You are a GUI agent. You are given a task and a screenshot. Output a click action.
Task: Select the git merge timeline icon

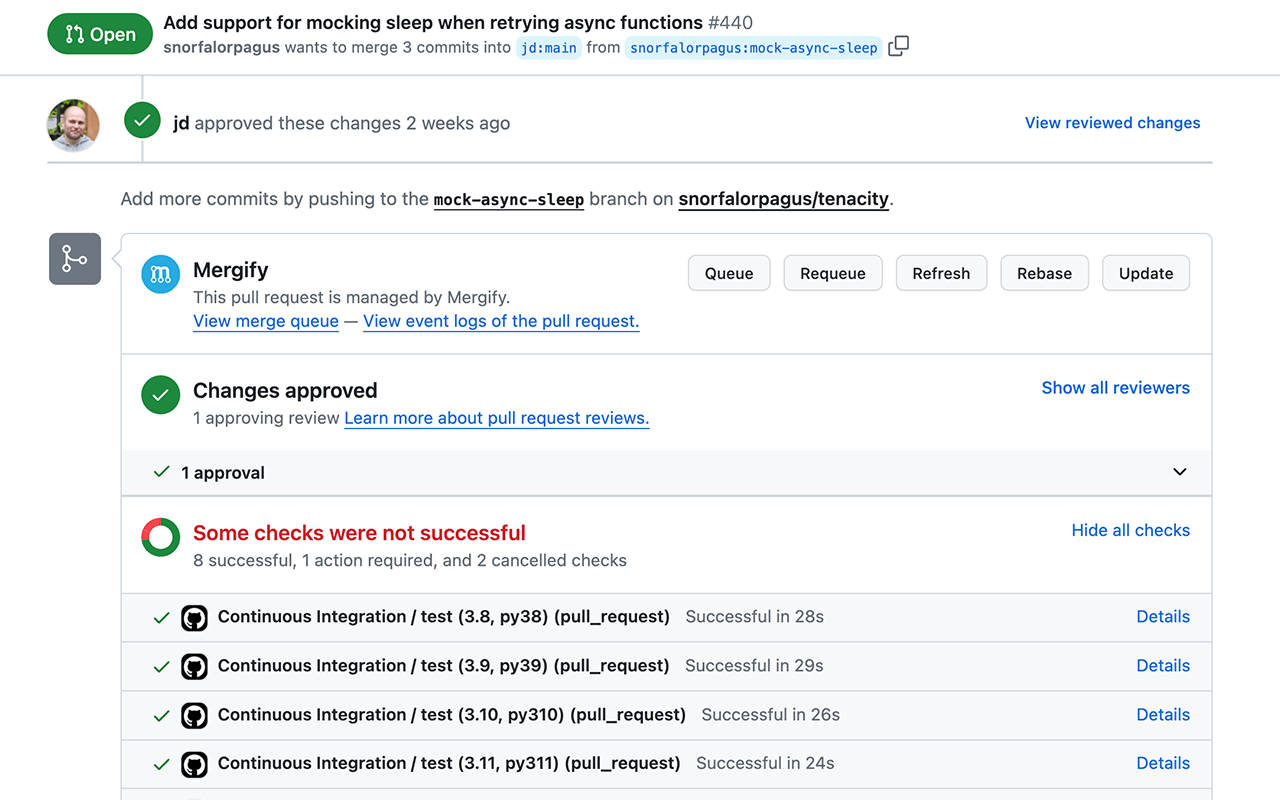click(x=74, y=258)
